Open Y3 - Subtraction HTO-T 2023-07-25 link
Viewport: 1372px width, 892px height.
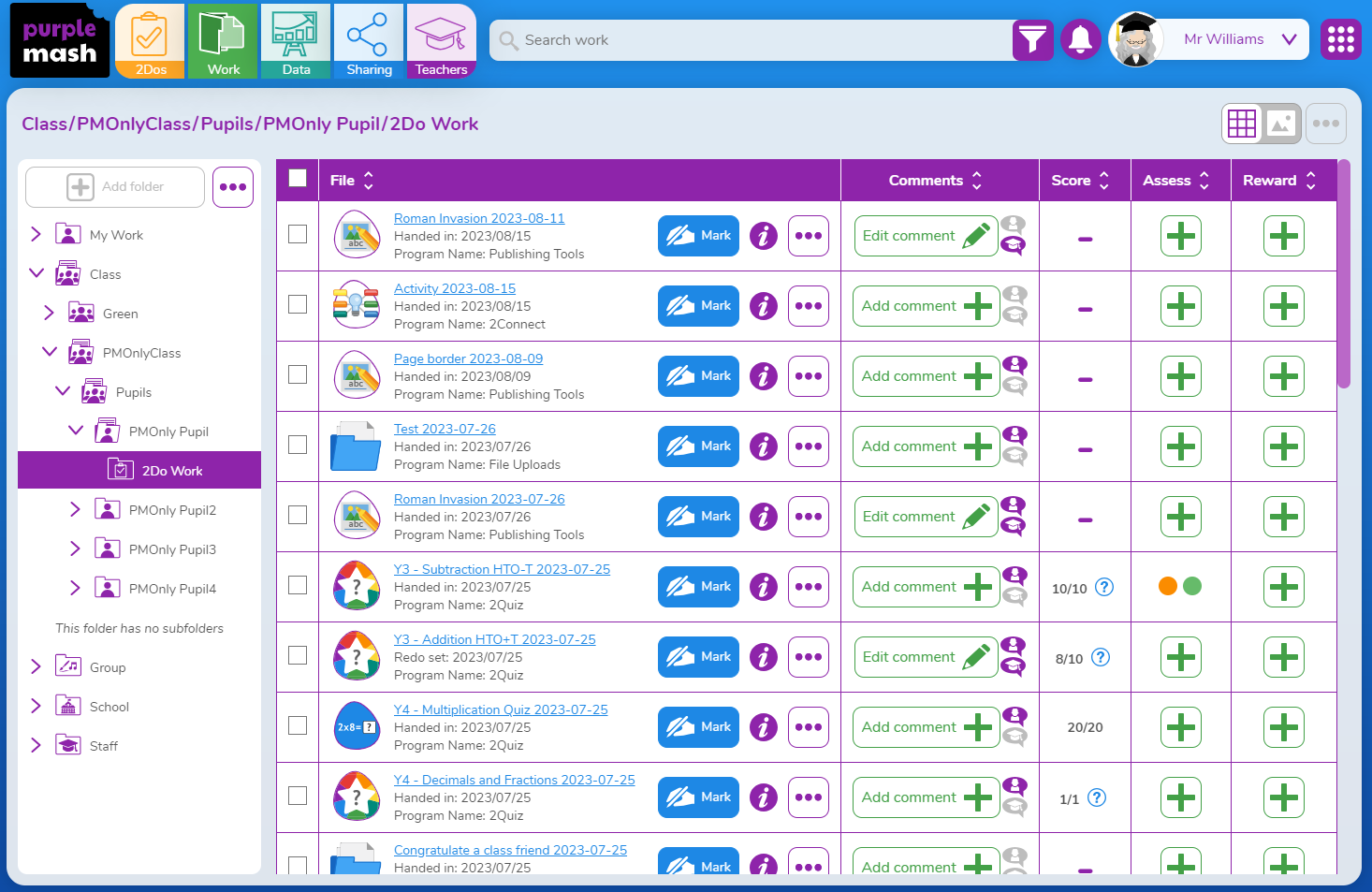[x=502, y=569]
